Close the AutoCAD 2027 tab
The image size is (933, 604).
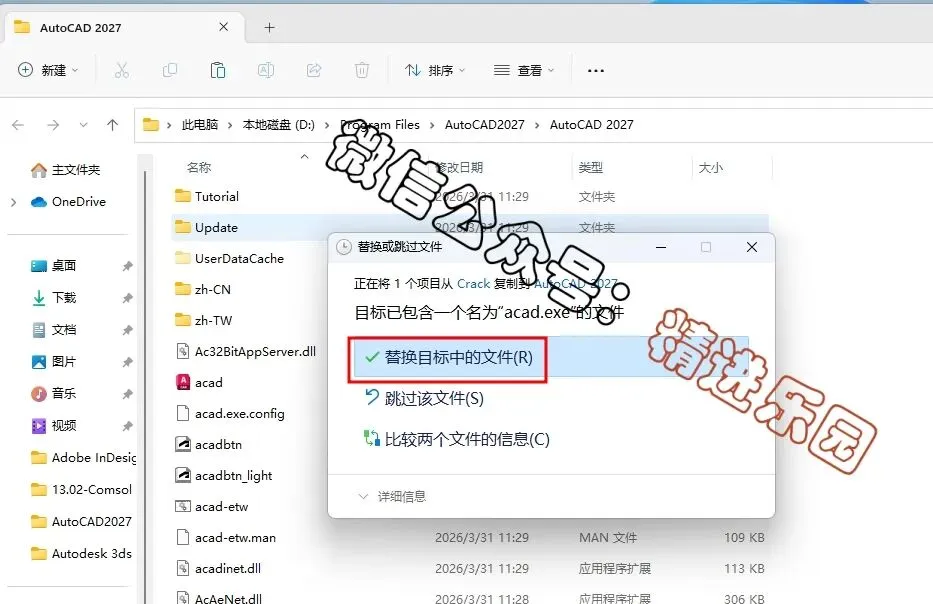point(224,27)
